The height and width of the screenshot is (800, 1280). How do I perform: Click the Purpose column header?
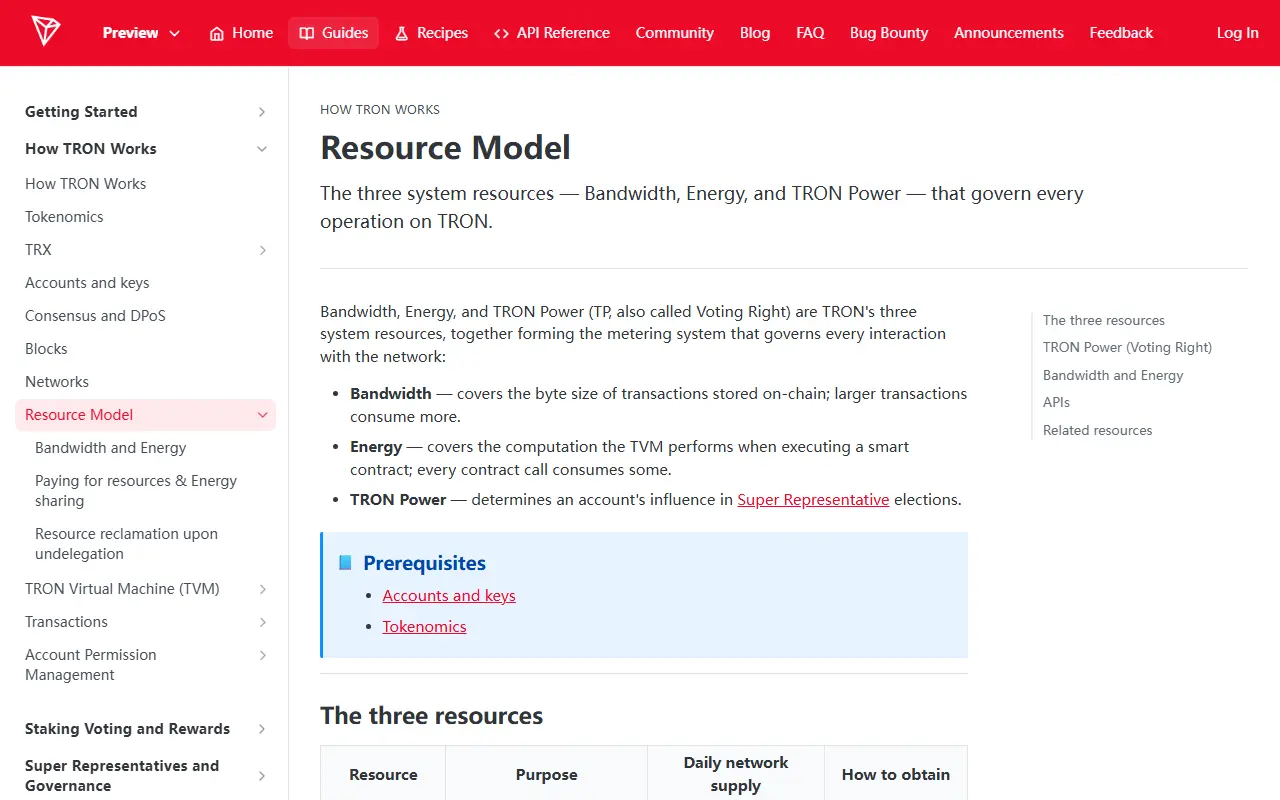click(x=546, y=774)
